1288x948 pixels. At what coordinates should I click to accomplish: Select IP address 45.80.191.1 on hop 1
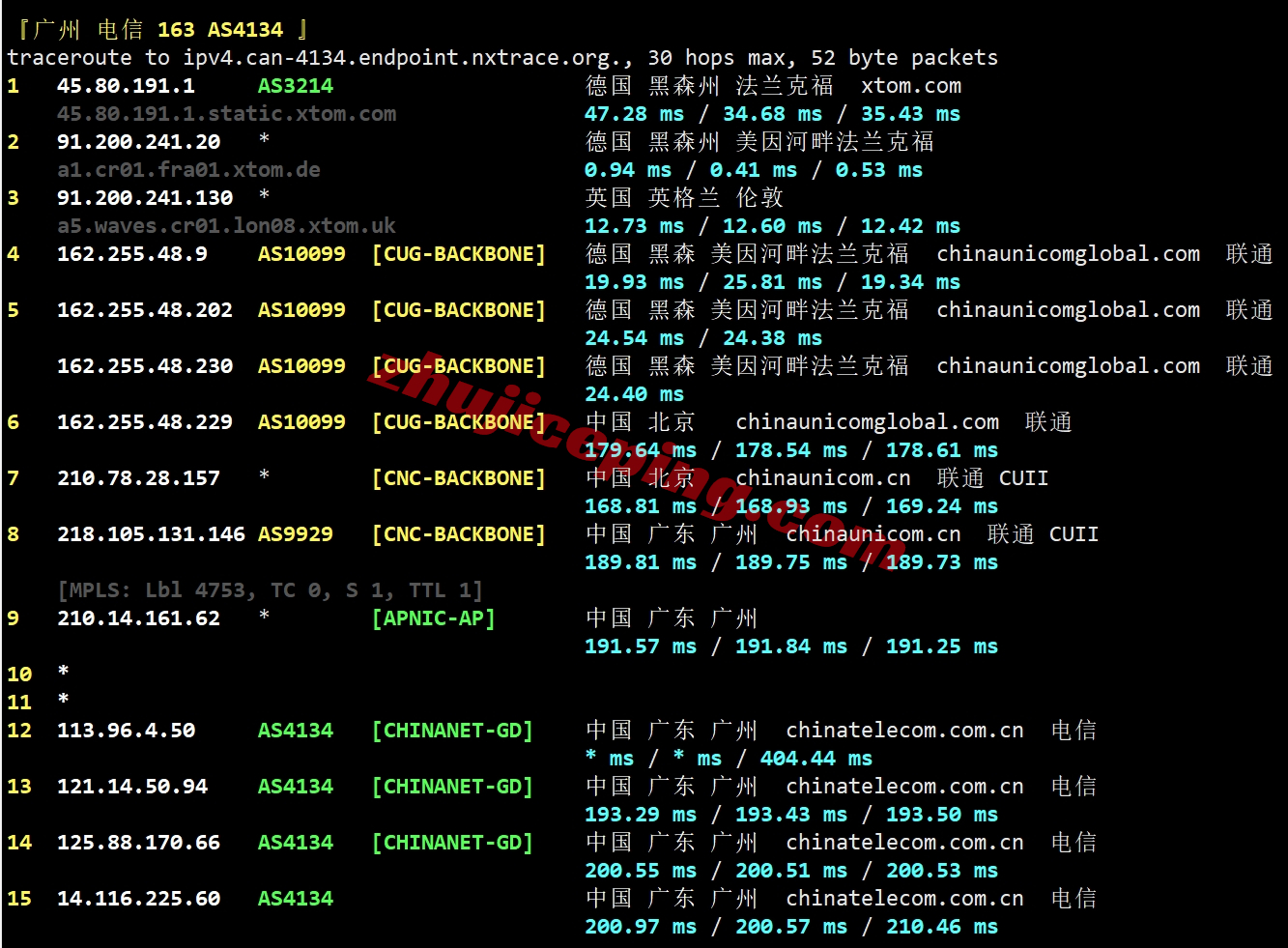(126, 86)
